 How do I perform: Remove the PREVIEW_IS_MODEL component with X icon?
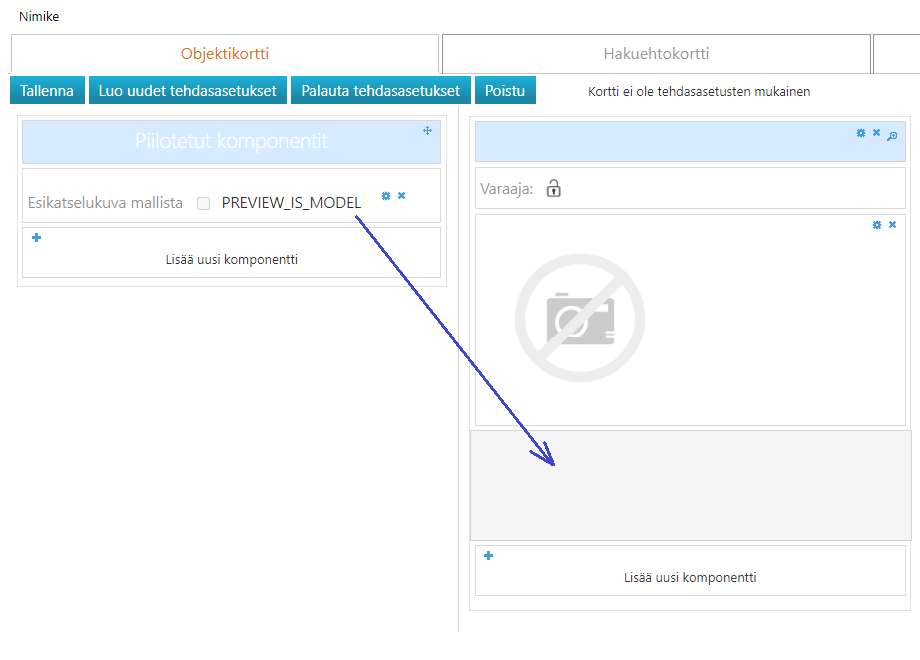[401, 196]
